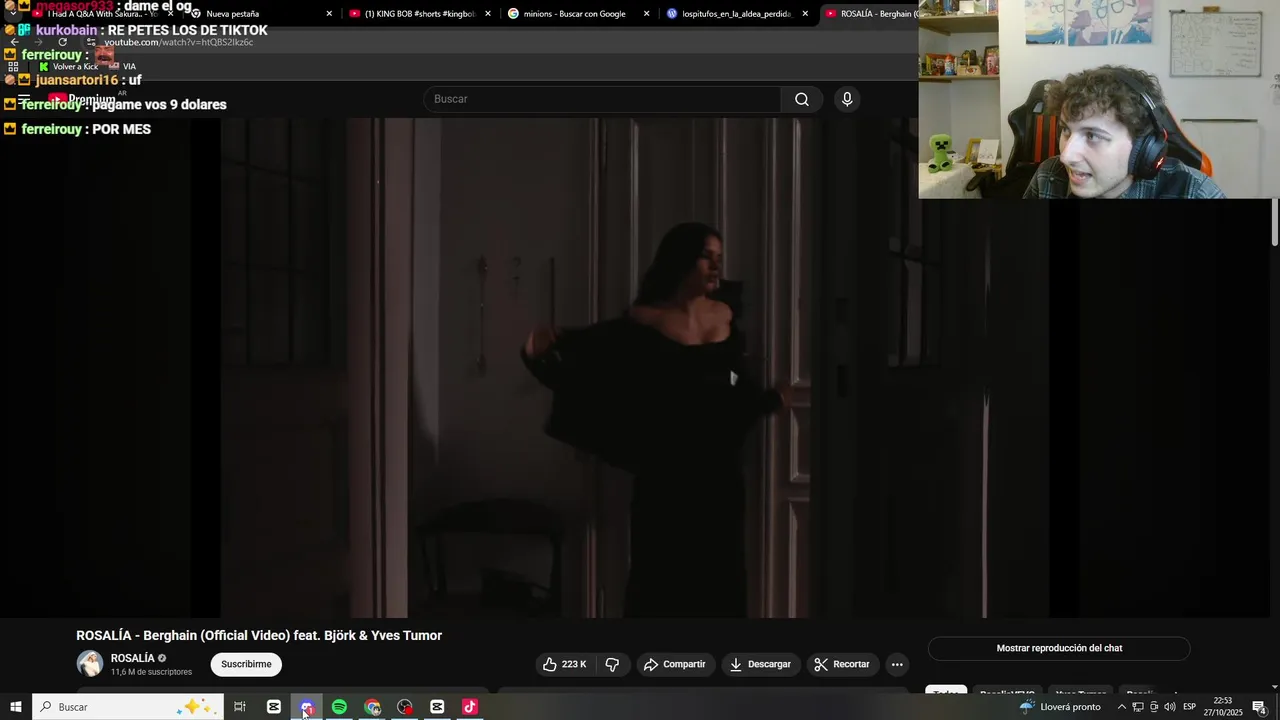Start voice search with microphone icon
Screen dimensions: 1280x720
point(847,99)
